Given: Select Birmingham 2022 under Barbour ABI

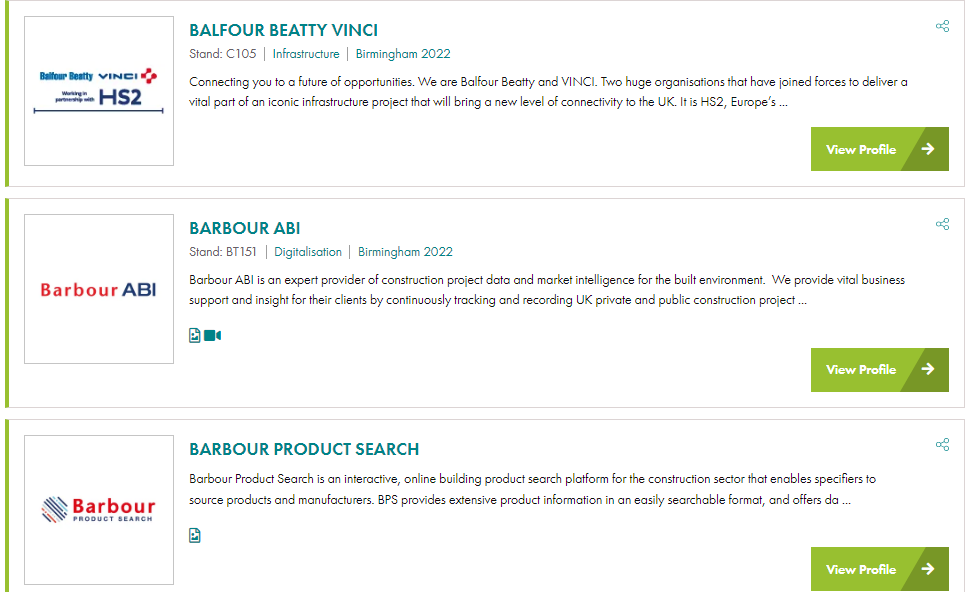Looking at the screenshot, I should pos(405,252).
